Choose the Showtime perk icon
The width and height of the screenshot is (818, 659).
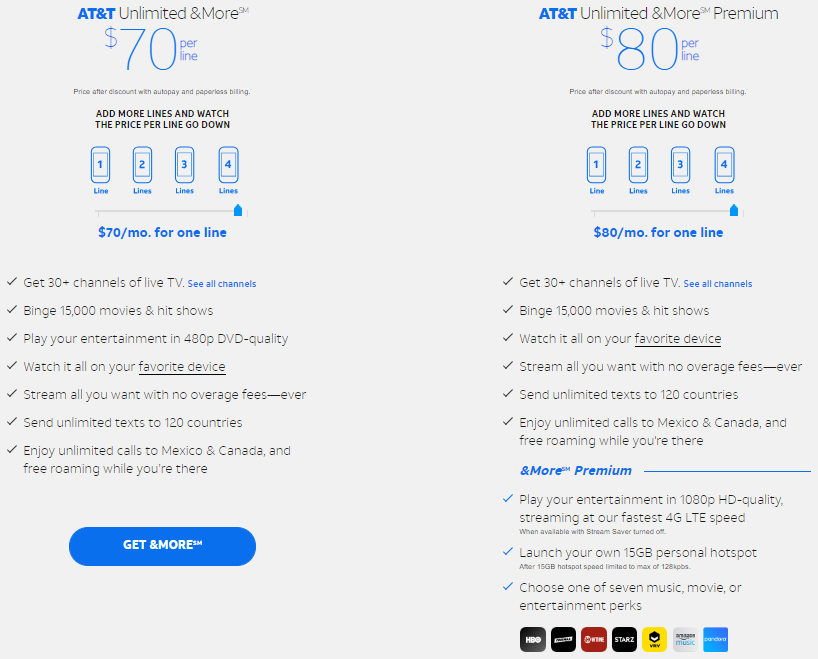coord(594,639)
